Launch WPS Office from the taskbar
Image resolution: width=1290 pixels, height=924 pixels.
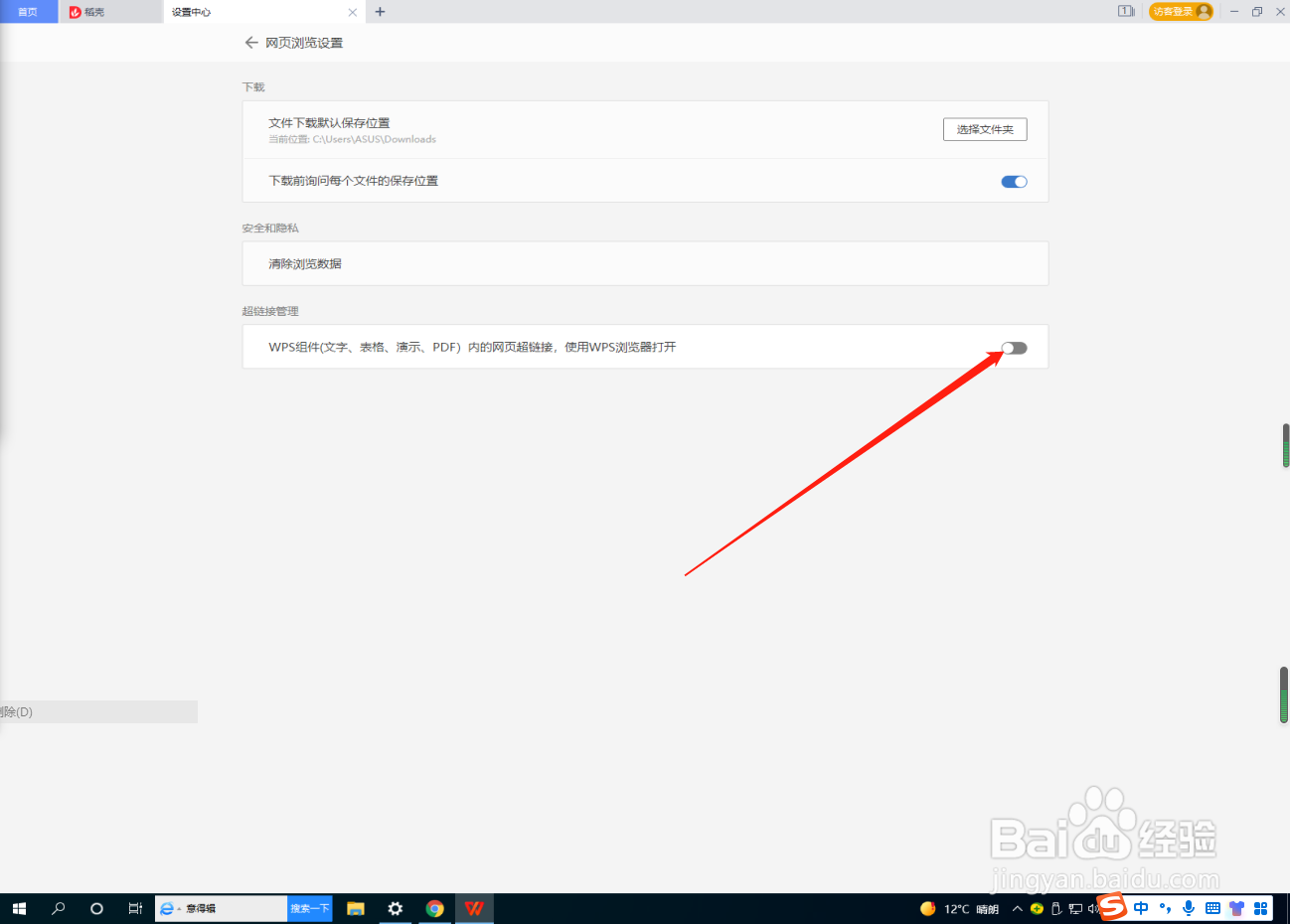tap(474, 907)
